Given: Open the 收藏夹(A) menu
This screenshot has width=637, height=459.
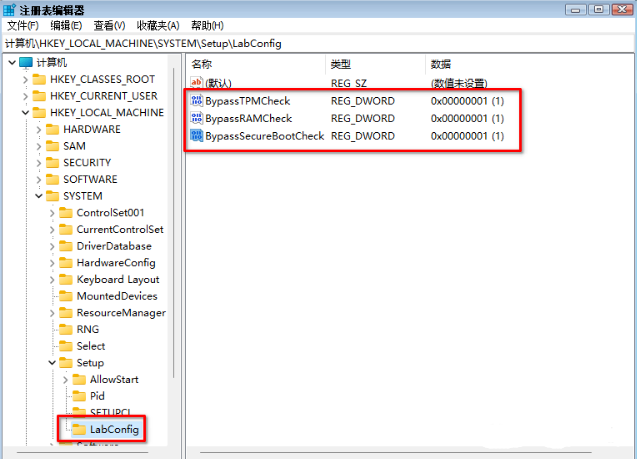Looking at the screenshot, I should [x=158, y=25].
